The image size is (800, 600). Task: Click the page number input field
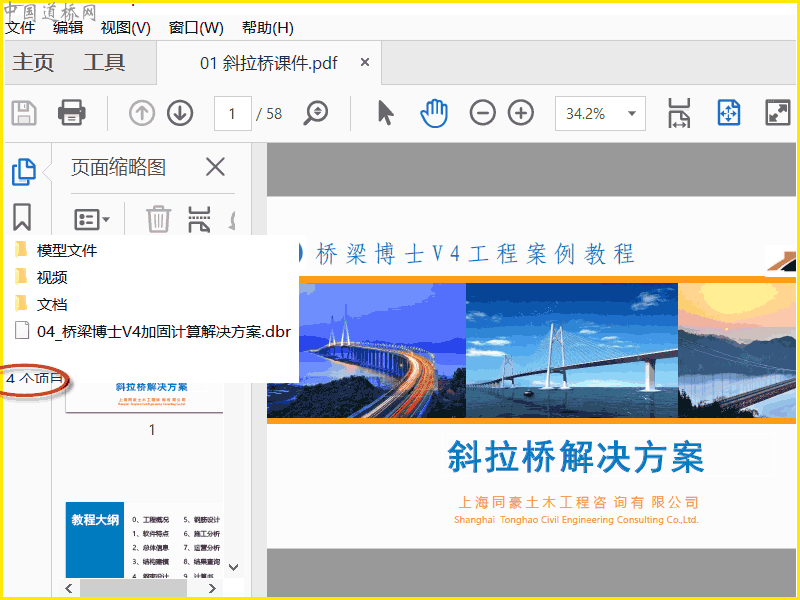[x=233, y=113]
